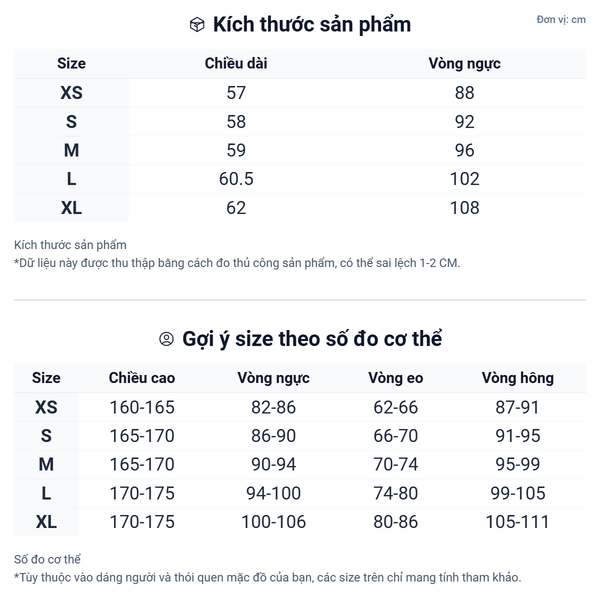Viewport: 600px width, 600px height.
Task: Select the "Chiều dài" column header
Action: (236, 63)
